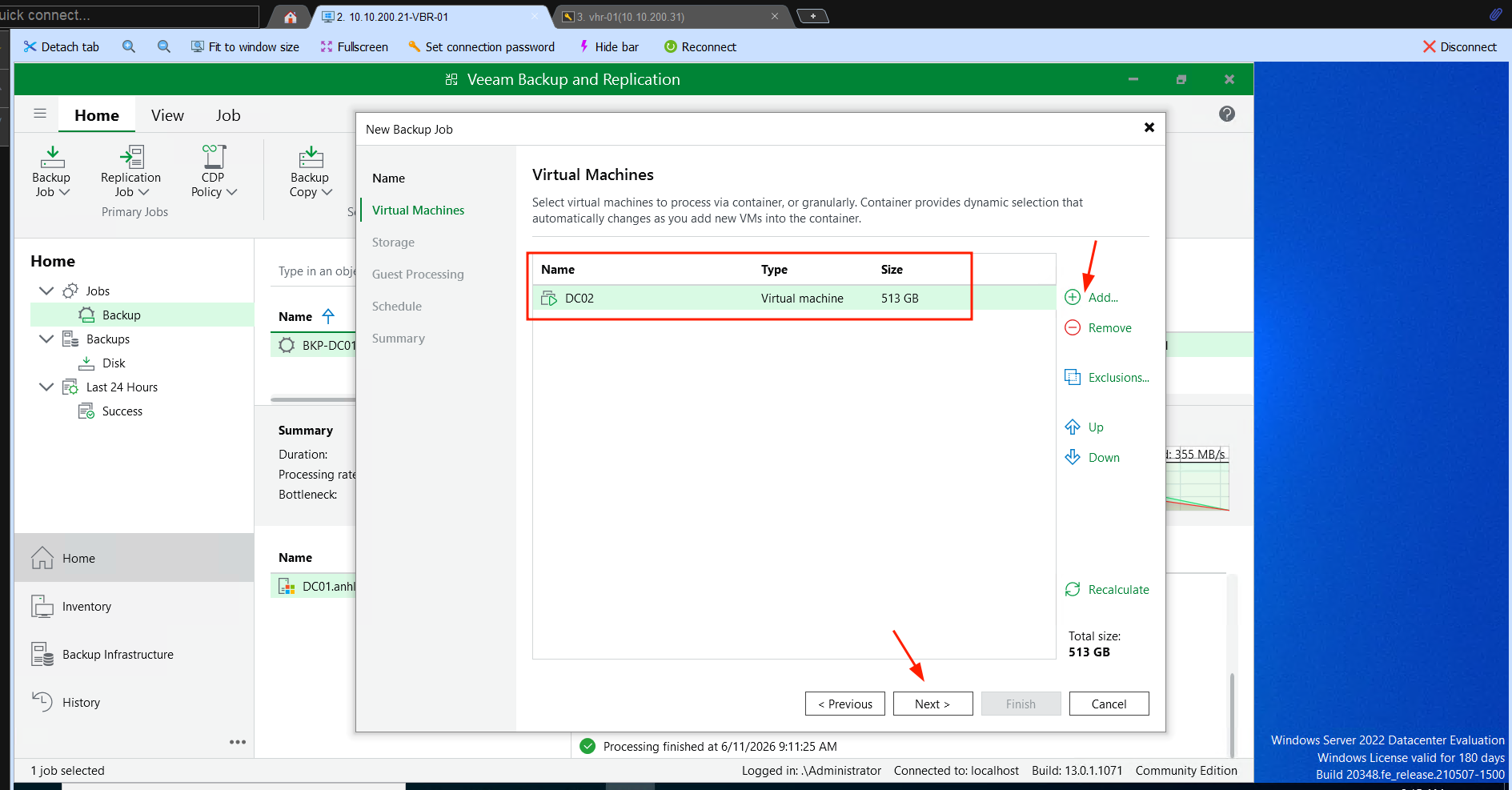Click the Down arrow icon
This screenshot has height=790, width=1512.
pyautogui.click(x=1073, y=457)
